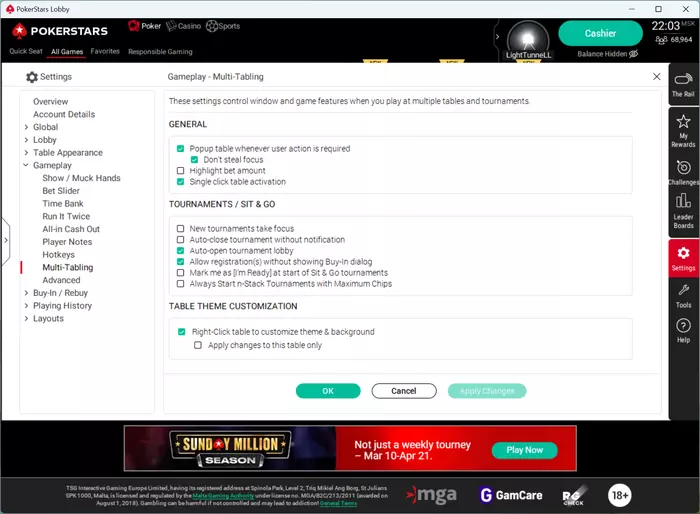Select All Games tab
Viewport: 700px width, 514px height.
click(x=67, y=51)
